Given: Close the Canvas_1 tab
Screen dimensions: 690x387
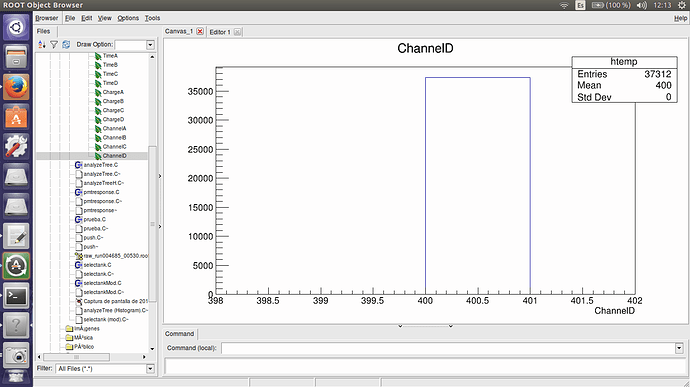Looking at the screenshot, I should pyautogui.click(x=200, y=31).
